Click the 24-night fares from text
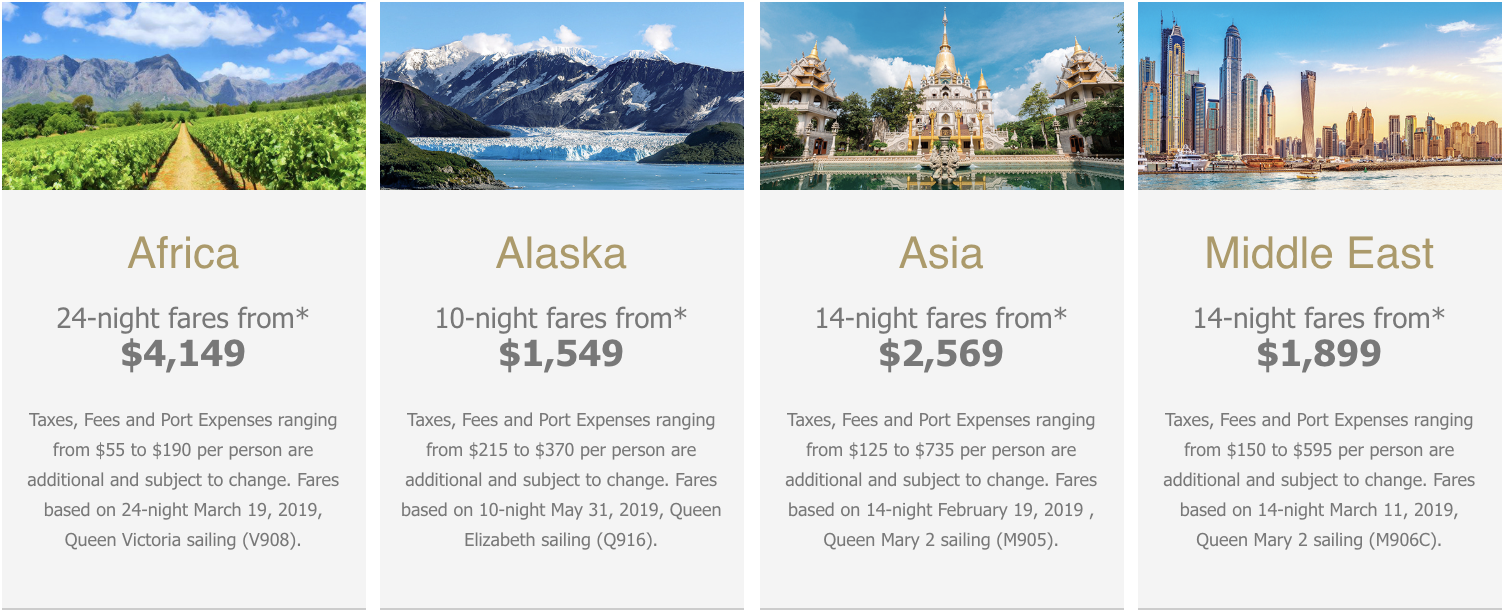The width and height of the screenshot is (1504, 610). coord(183,318)
